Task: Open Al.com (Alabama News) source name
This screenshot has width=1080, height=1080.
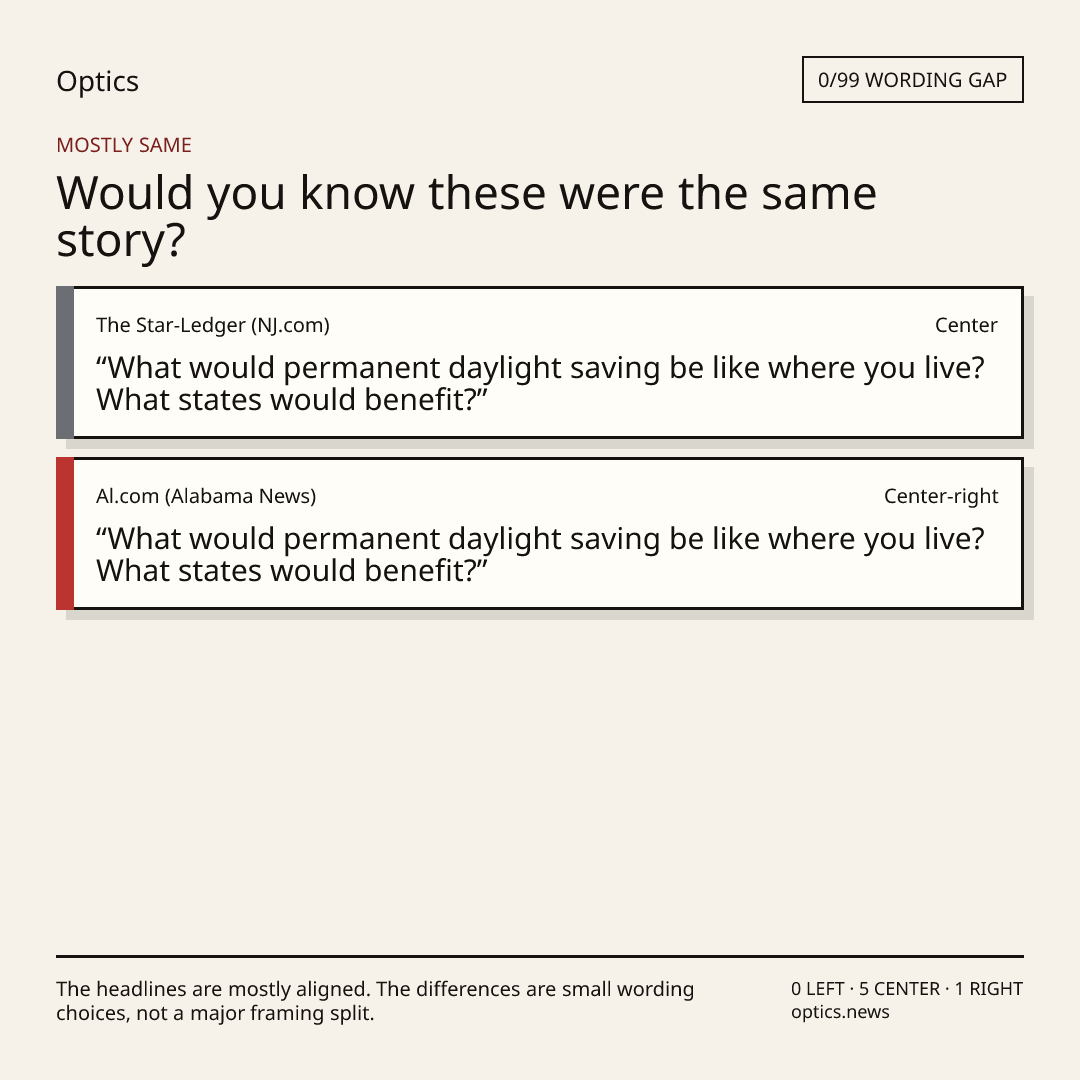Action: click(206, 496)
